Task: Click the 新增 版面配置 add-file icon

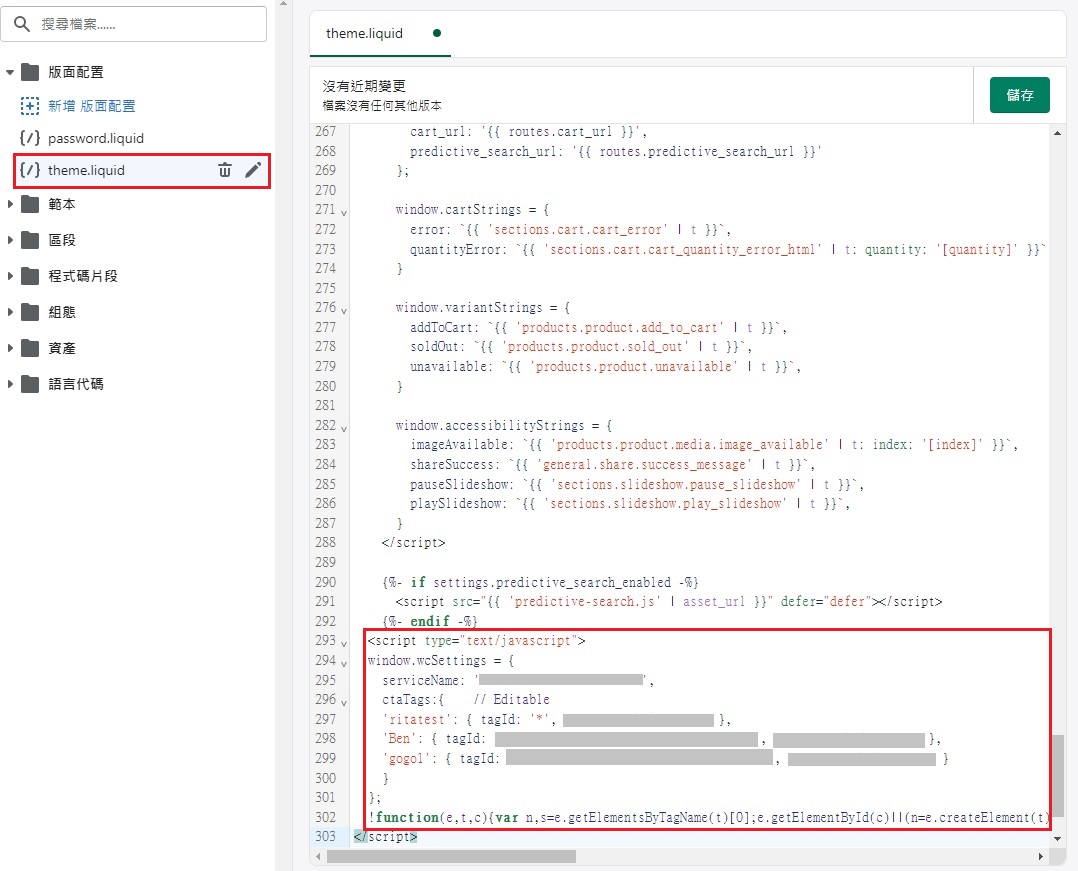Action: click(x=30, y=106)
